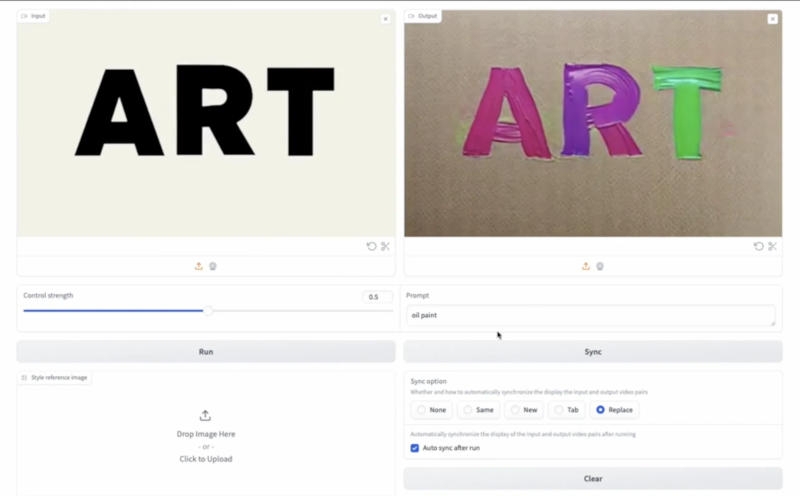The height and width of the screenshot is (496, 800).
Task: Remove the Output video with its X button
Action: coord(772,19)
